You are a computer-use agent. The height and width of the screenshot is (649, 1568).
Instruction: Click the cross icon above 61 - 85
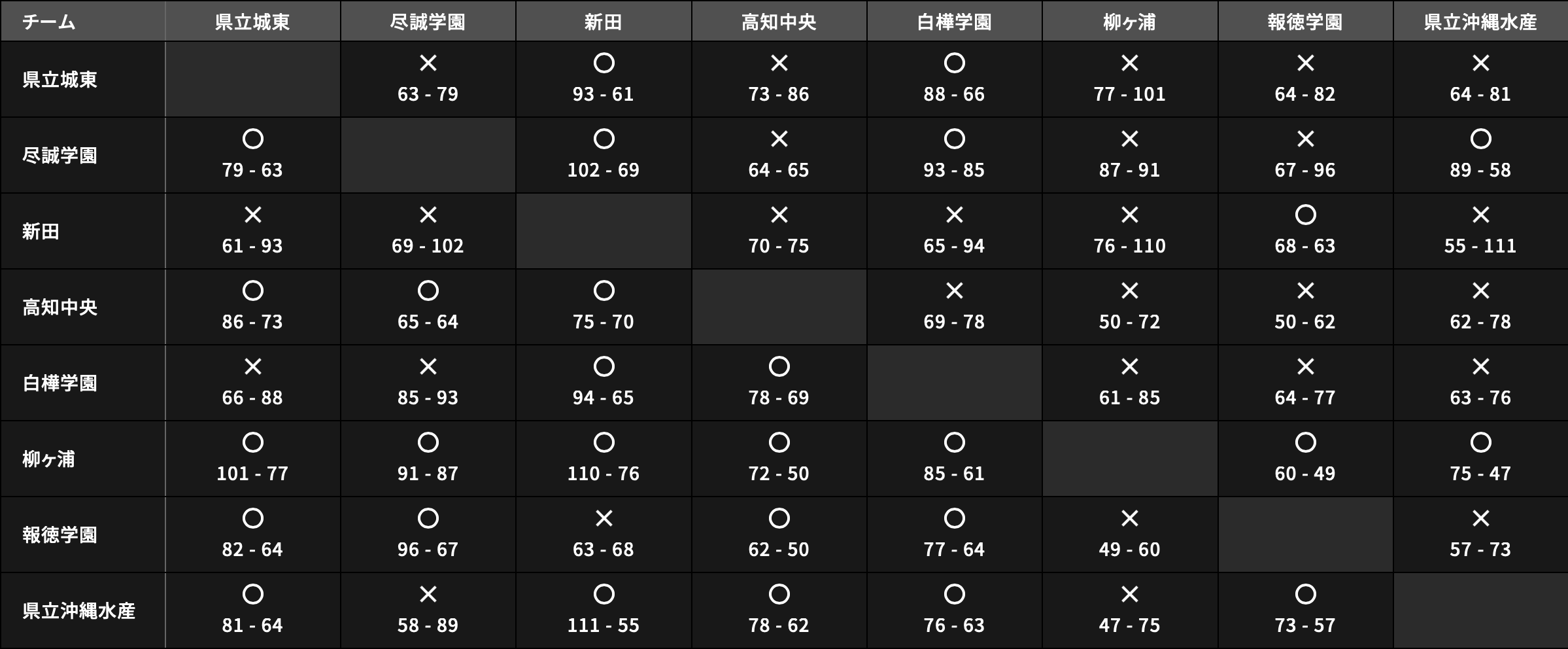1130,367
